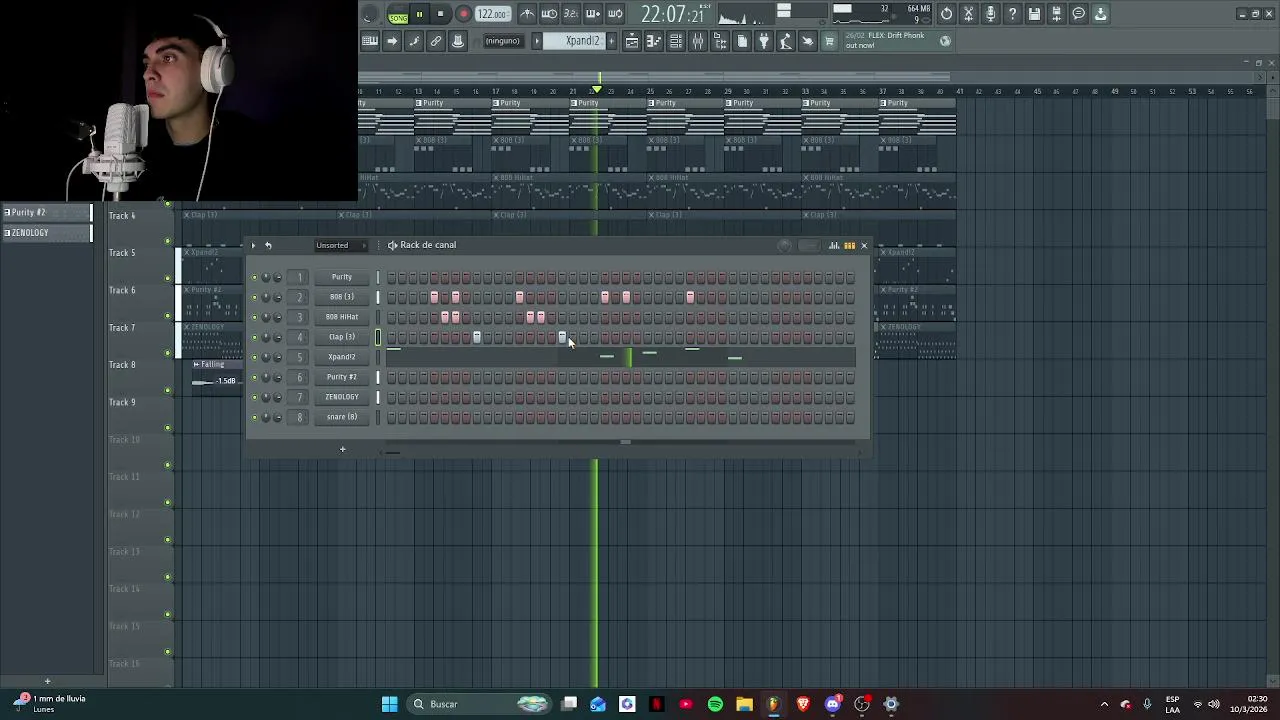Toggle graph editor bars icon in channel rack
Image resolution: width=1280 pixels, height=720 pixels.
tap(834, 245)
